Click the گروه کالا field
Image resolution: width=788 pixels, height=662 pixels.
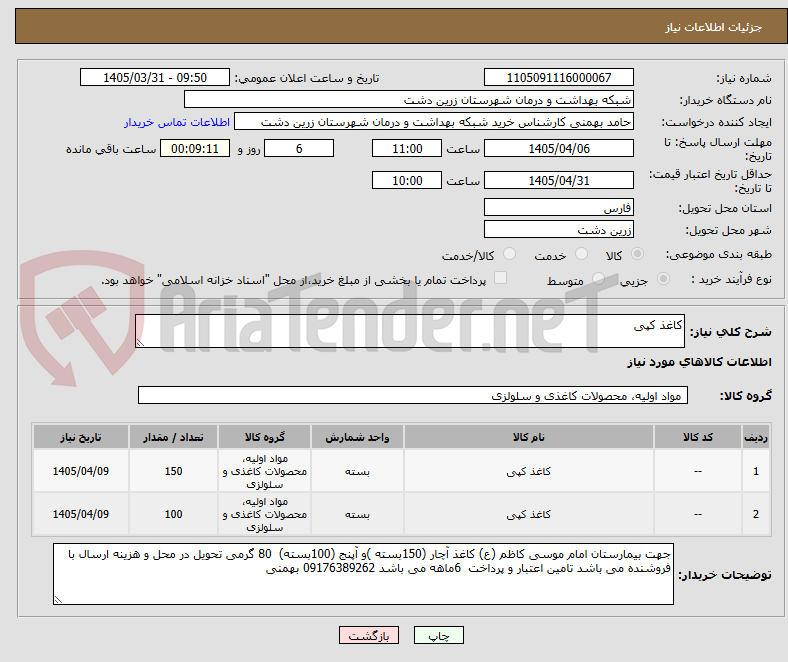(x=413, y=395)
